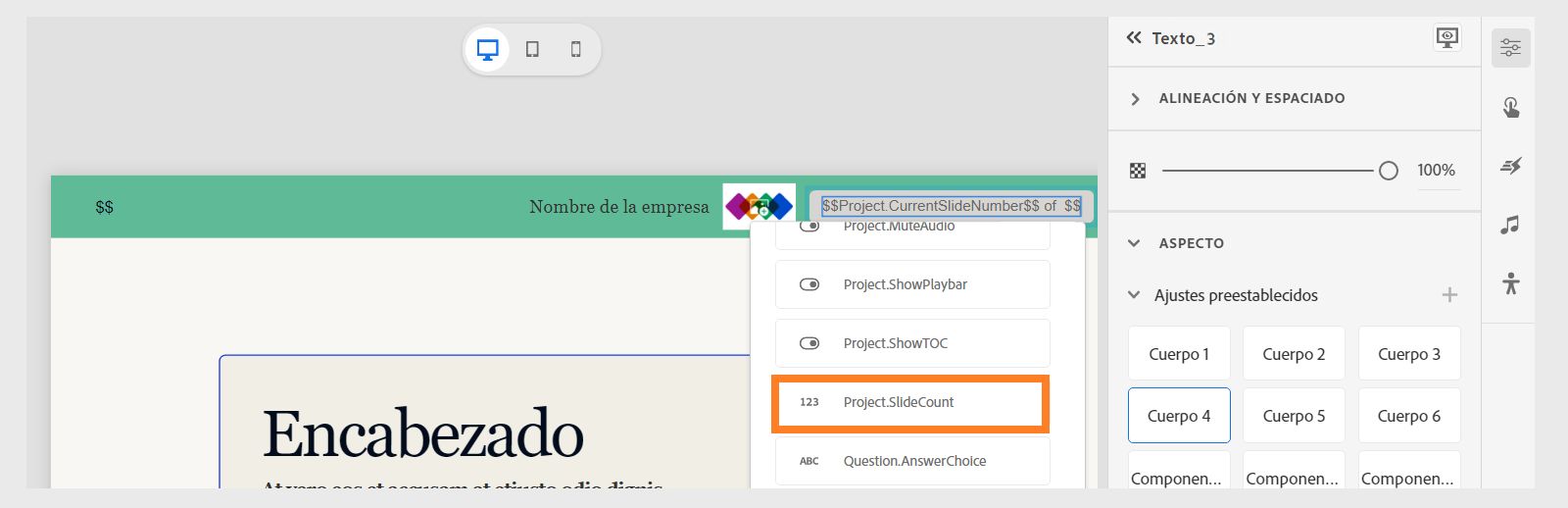Apply the Cuerpo 3 preset

[x=1409, y=354]
